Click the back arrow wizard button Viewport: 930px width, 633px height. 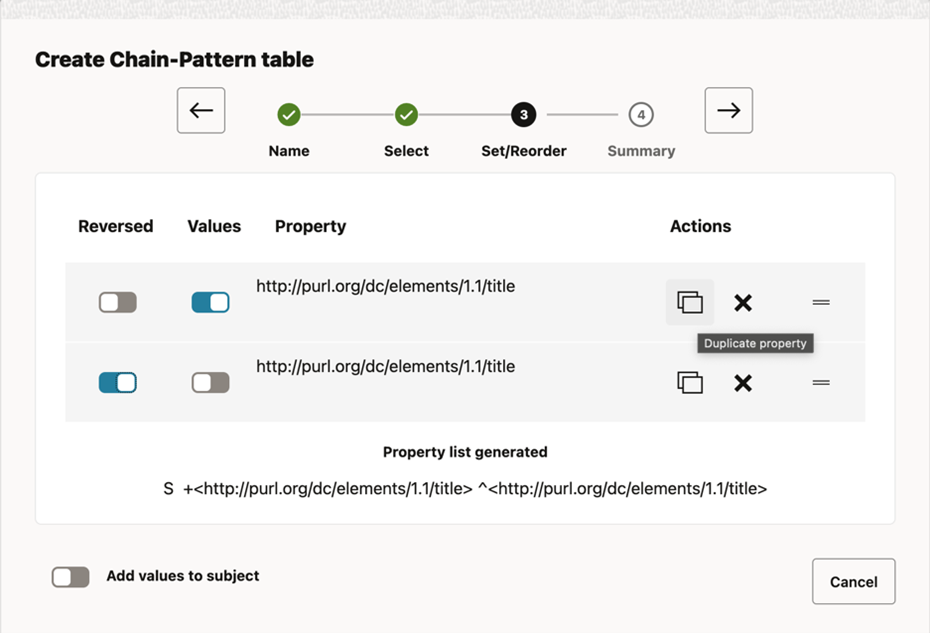201,111
